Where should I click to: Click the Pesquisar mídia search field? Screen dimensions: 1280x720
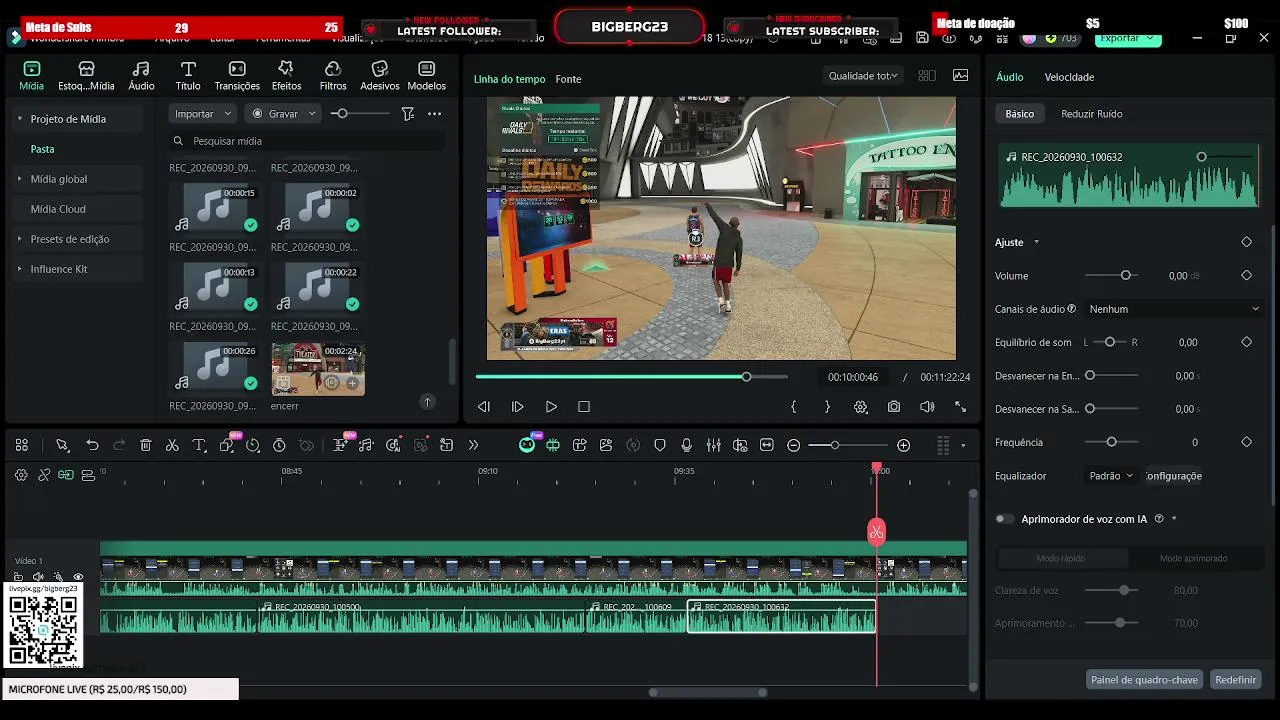[x=305, y=141]
